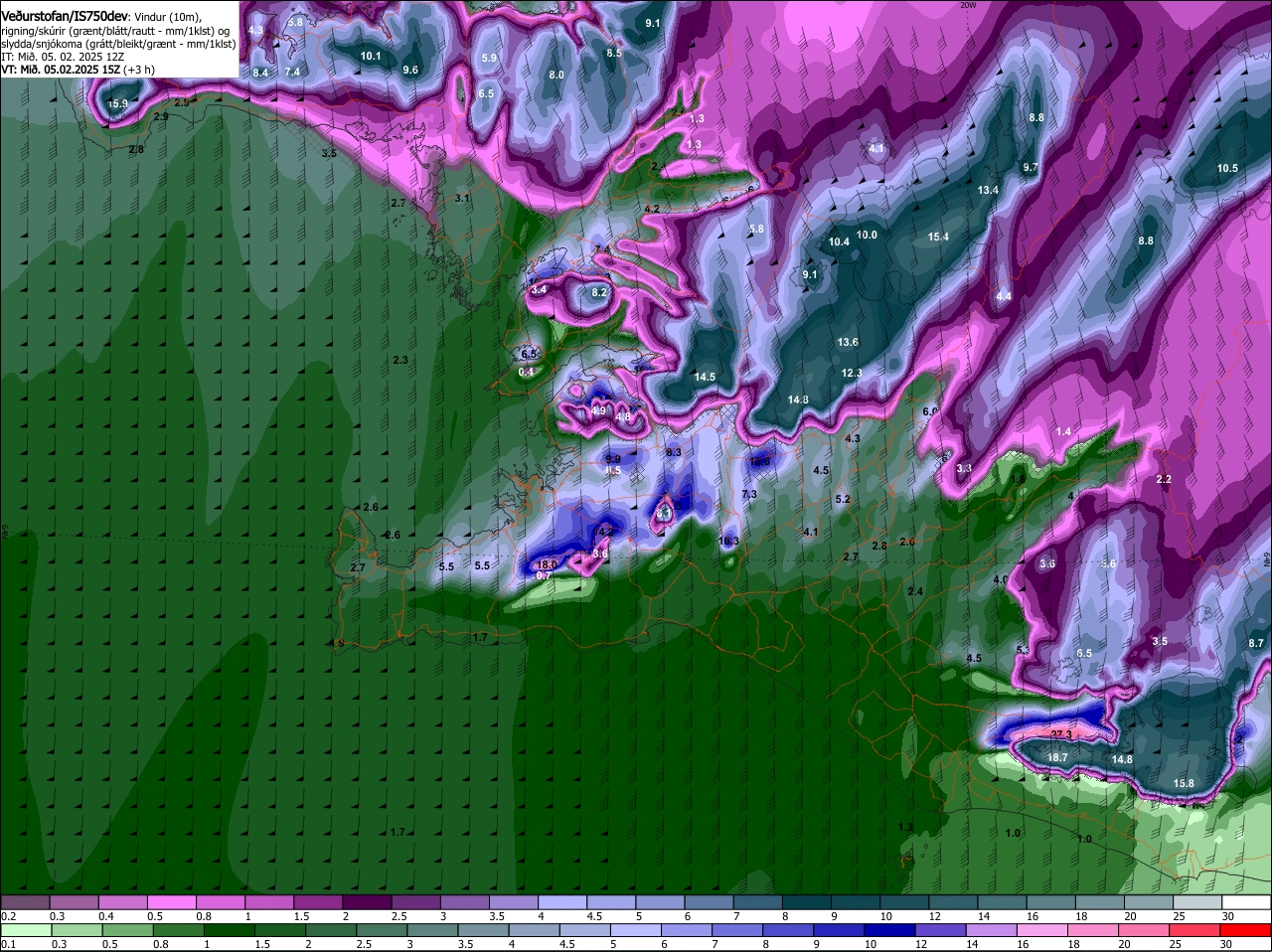Click the 1.4 value in the pink zone
The height and width of the screenshot is (952, 1272).
tap(1064, 431)
